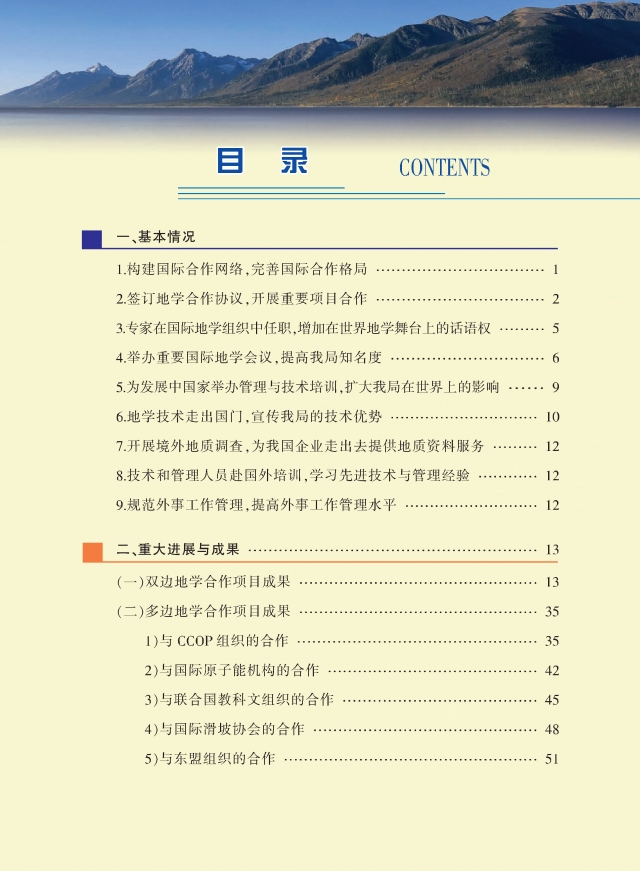Click 与 CCOP 组织的合作 sub-entry

(216, 641)
